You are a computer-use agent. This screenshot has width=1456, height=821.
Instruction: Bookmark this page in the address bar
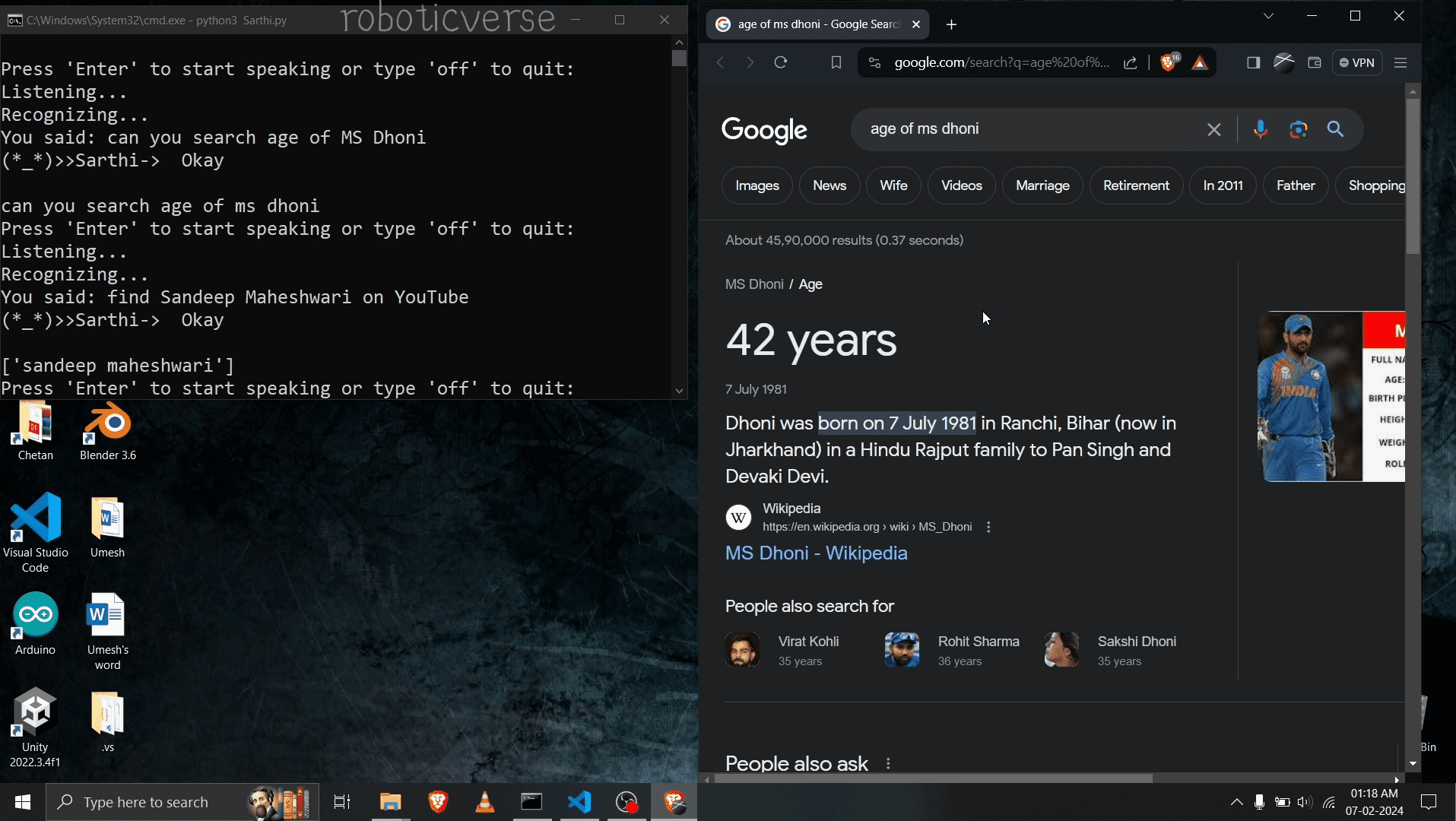click(x=836, y=63)
